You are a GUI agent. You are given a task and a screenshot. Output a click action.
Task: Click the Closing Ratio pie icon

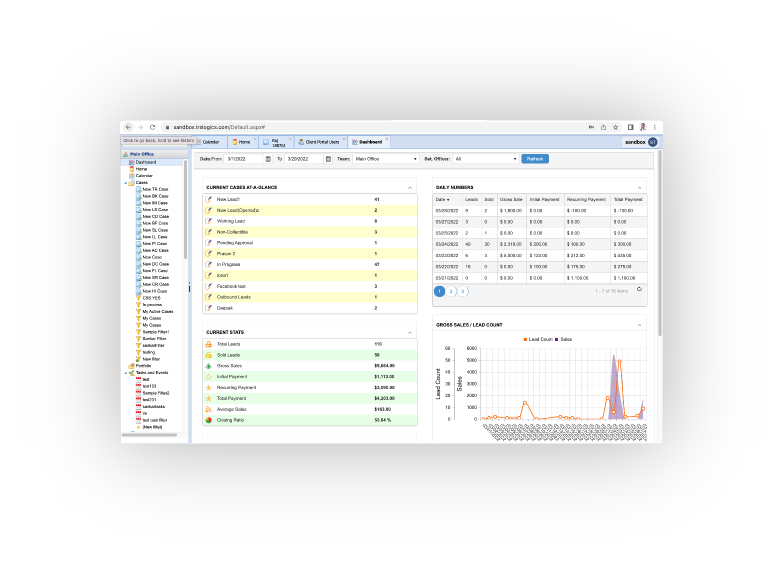point(209,420)
